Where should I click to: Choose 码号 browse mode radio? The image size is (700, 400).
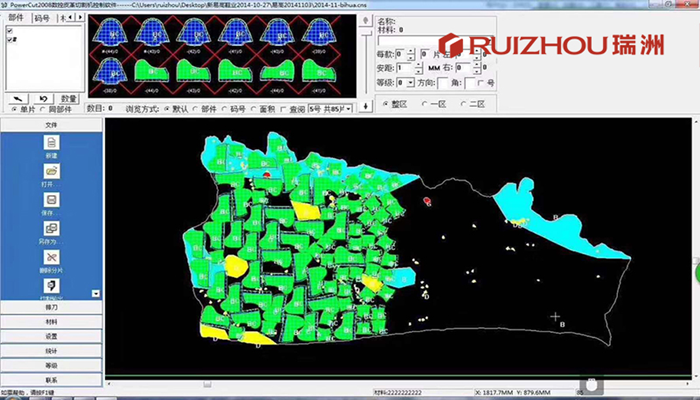[x=225, y=109]
